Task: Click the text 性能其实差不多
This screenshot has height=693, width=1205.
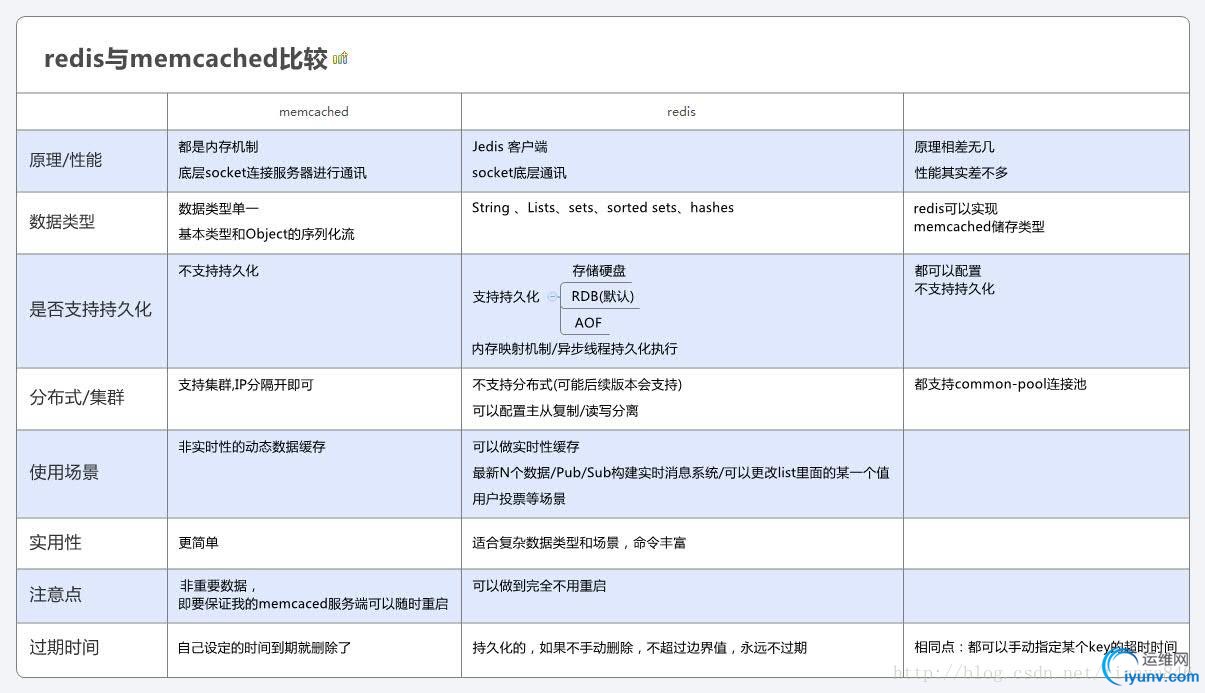Action: (961, 173)
